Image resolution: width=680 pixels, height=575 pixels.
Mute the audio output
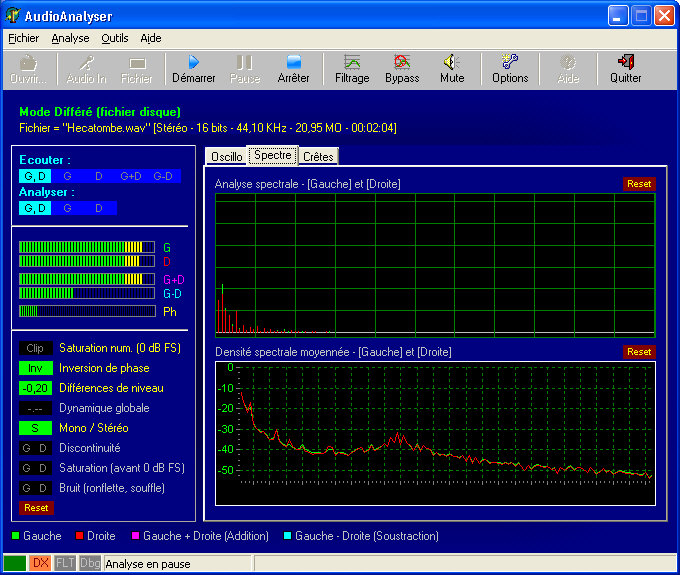pyautogui.click(x=452, y=68)
